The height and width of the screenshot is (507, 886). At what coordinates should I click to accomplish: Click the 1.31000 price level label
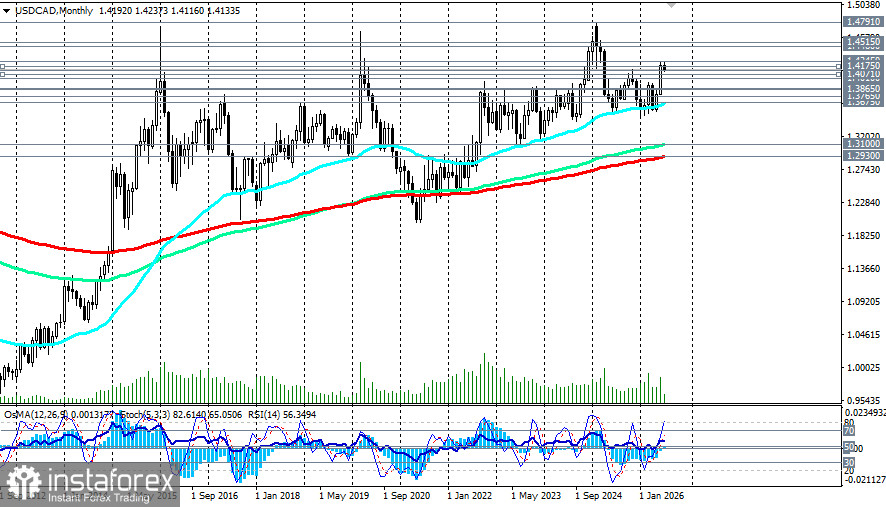(x=863, y=144)
